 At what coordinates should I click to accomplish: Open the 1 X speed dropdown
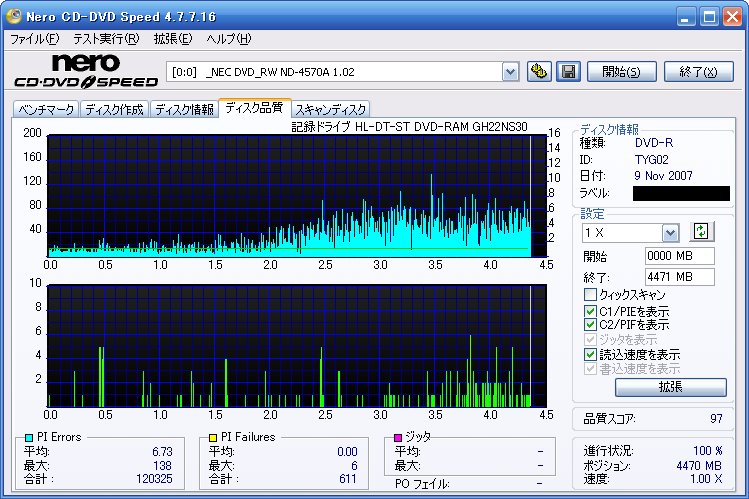tap(670, 233)
